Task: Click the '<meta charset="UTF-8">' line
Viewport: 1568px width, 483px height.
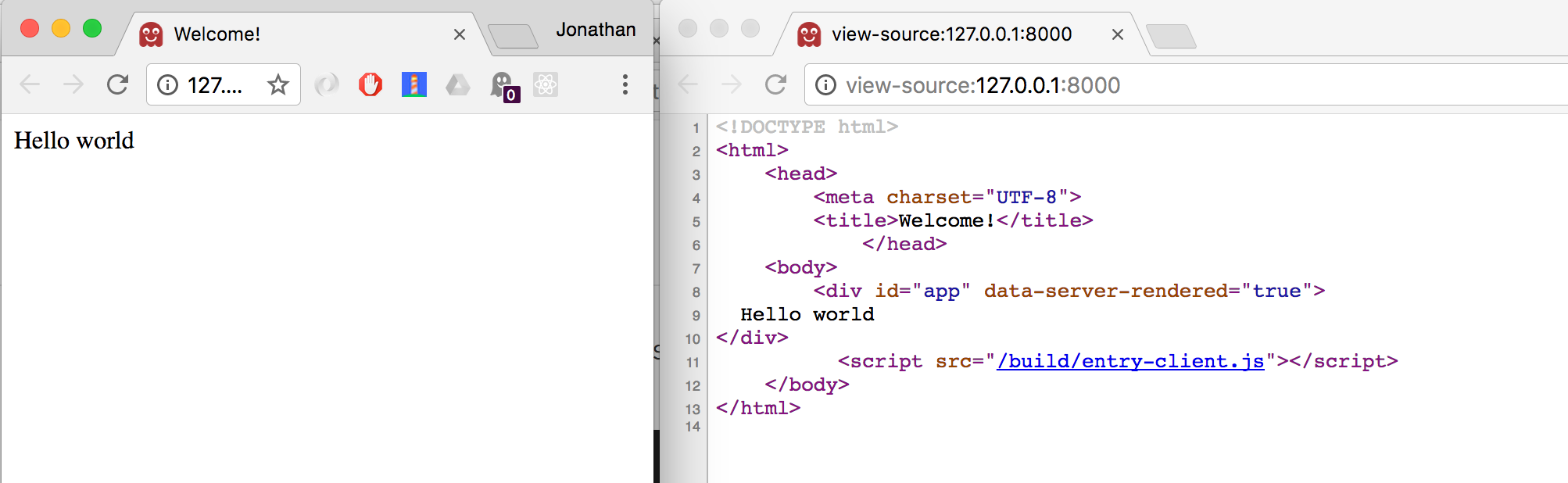Action: click(x=947, y=197)
